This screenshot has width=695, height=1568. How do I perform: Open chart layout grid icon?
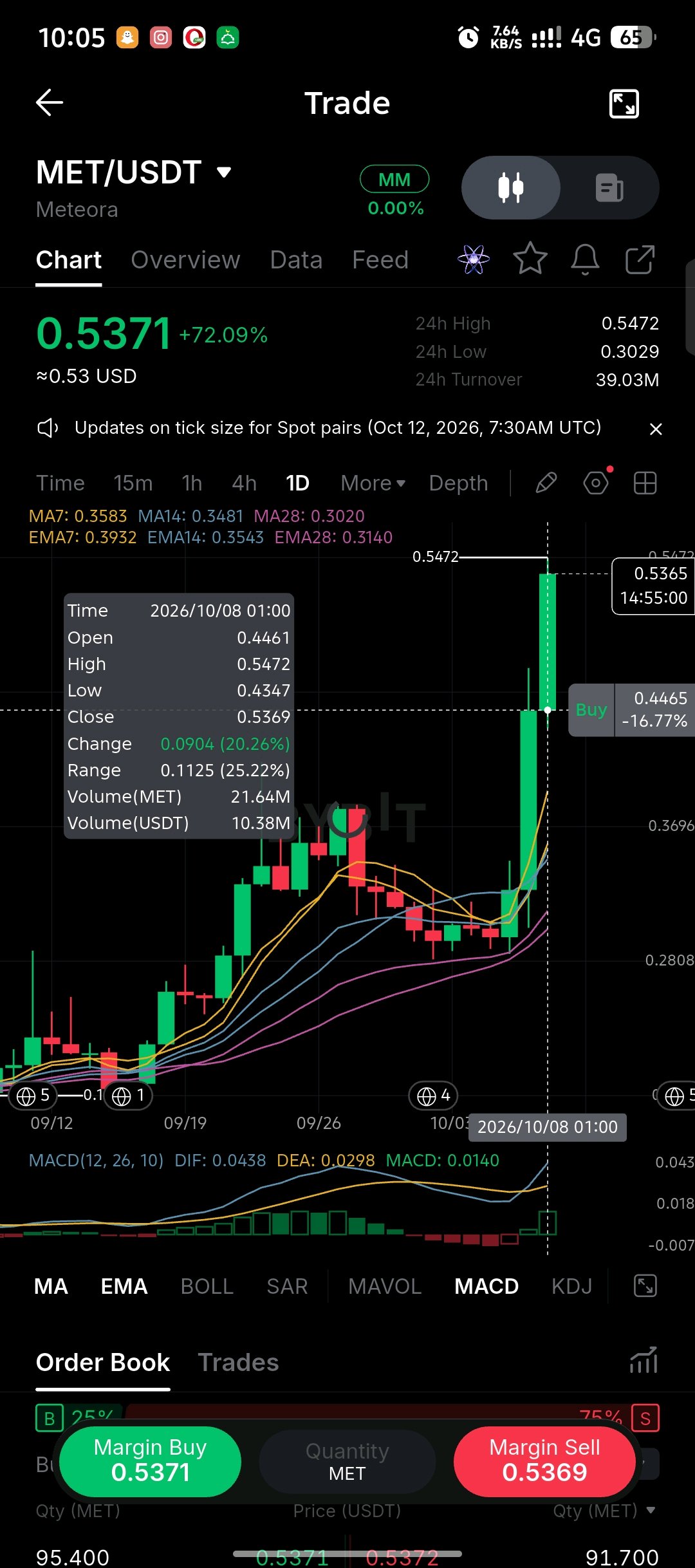click(x=645, y=483)
